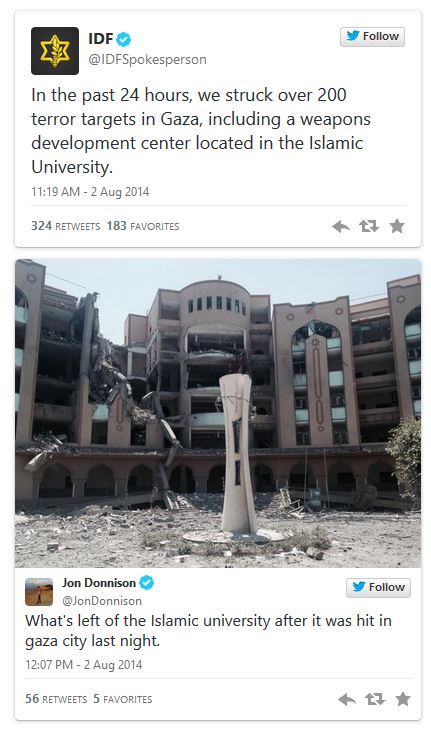Open the @IDFSpokesperson handle link

click(147, 60)
